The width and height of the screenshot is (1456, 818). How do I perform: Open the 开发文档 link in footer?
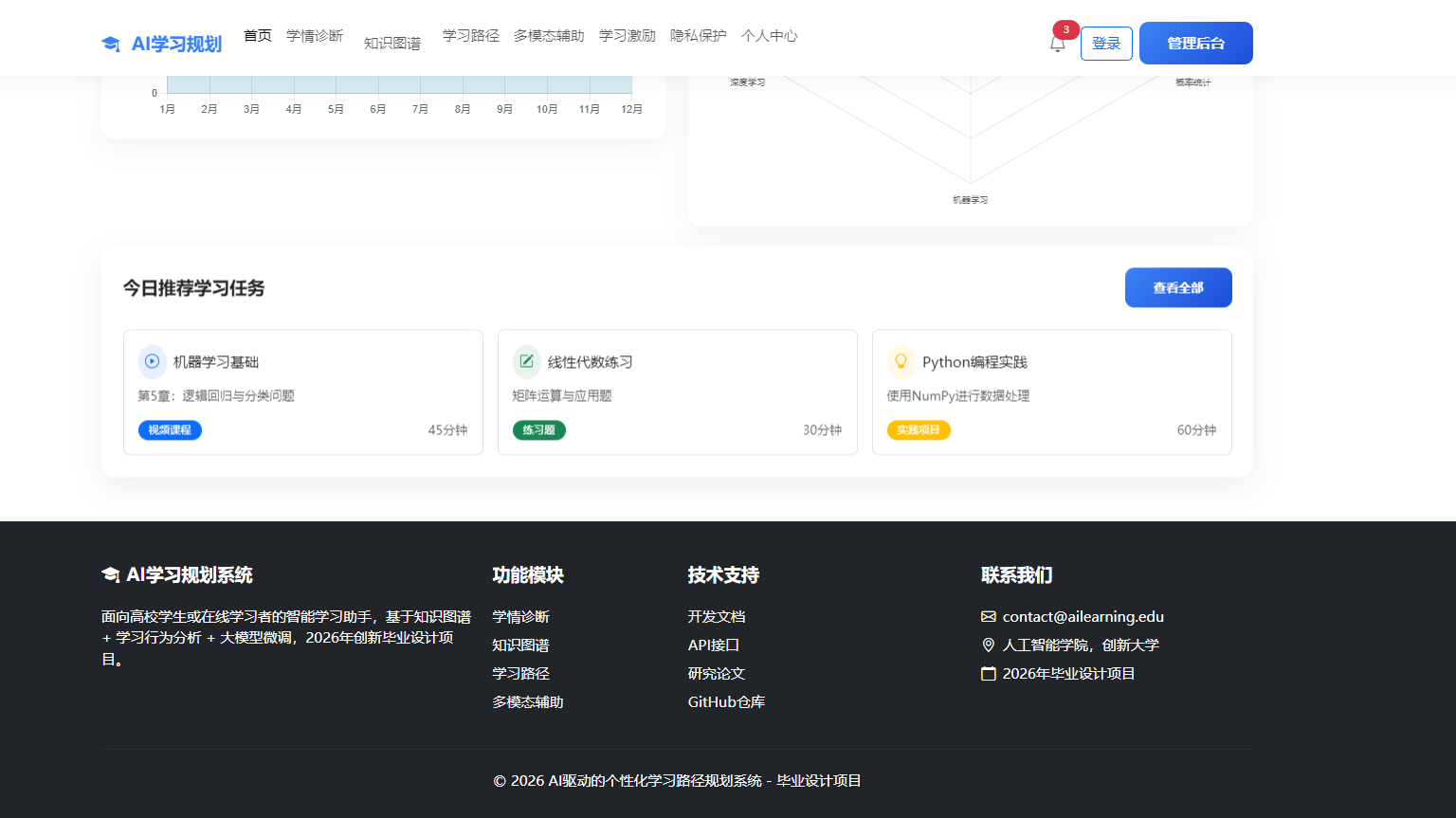[x=716, y=616]
